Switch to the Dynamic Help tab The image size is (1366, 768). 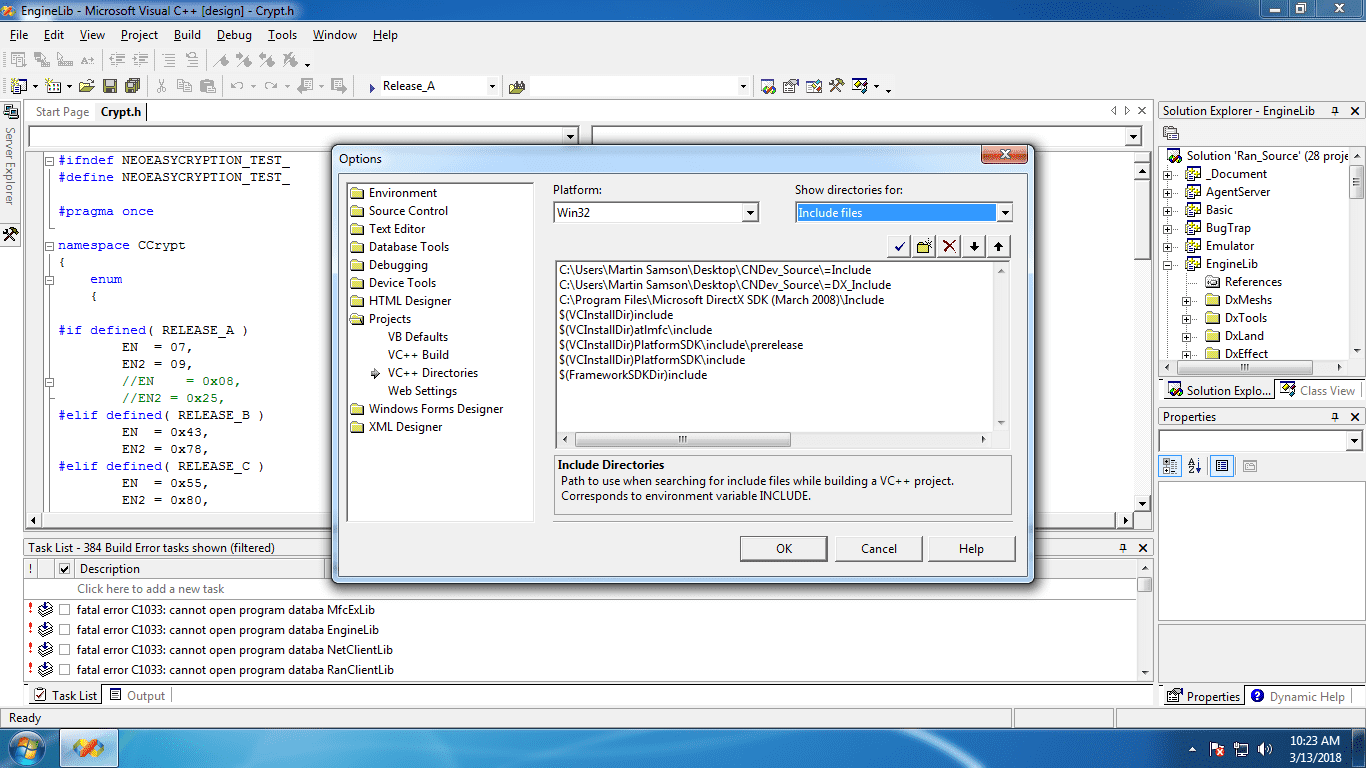(1297, 696)
